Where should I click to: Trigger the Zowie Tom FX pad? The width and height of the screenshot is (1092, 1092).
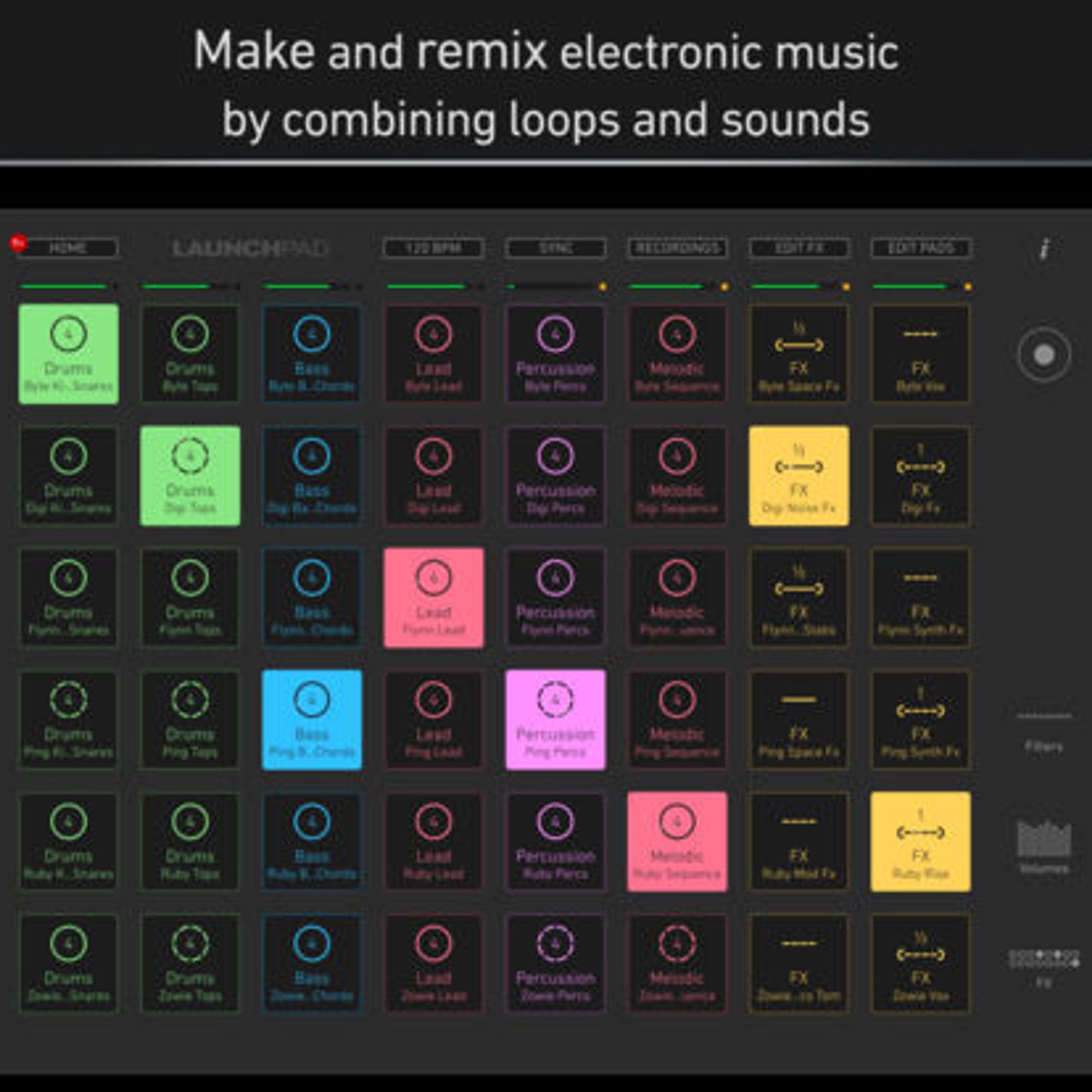coord(799,964)
